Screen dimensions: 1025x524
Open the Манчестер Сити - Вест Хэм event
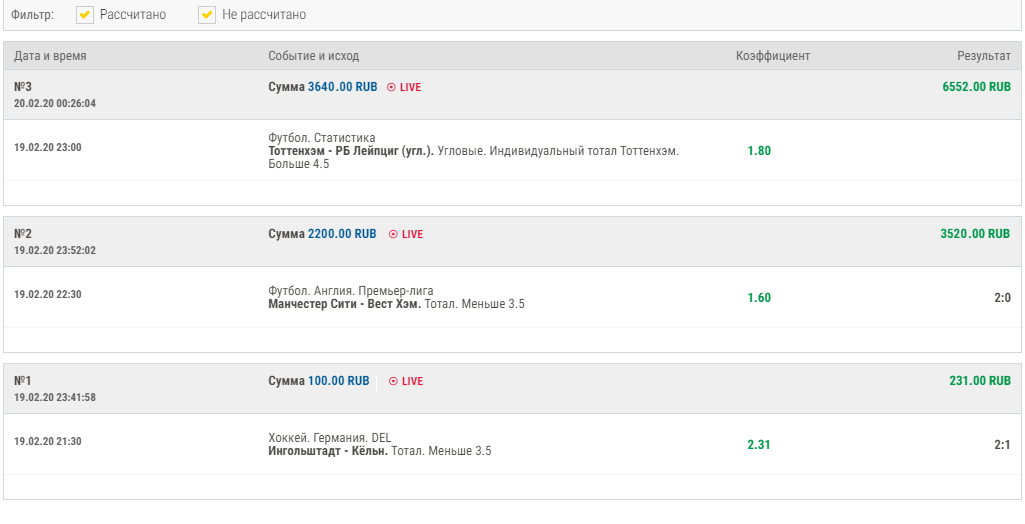(344, 304)
